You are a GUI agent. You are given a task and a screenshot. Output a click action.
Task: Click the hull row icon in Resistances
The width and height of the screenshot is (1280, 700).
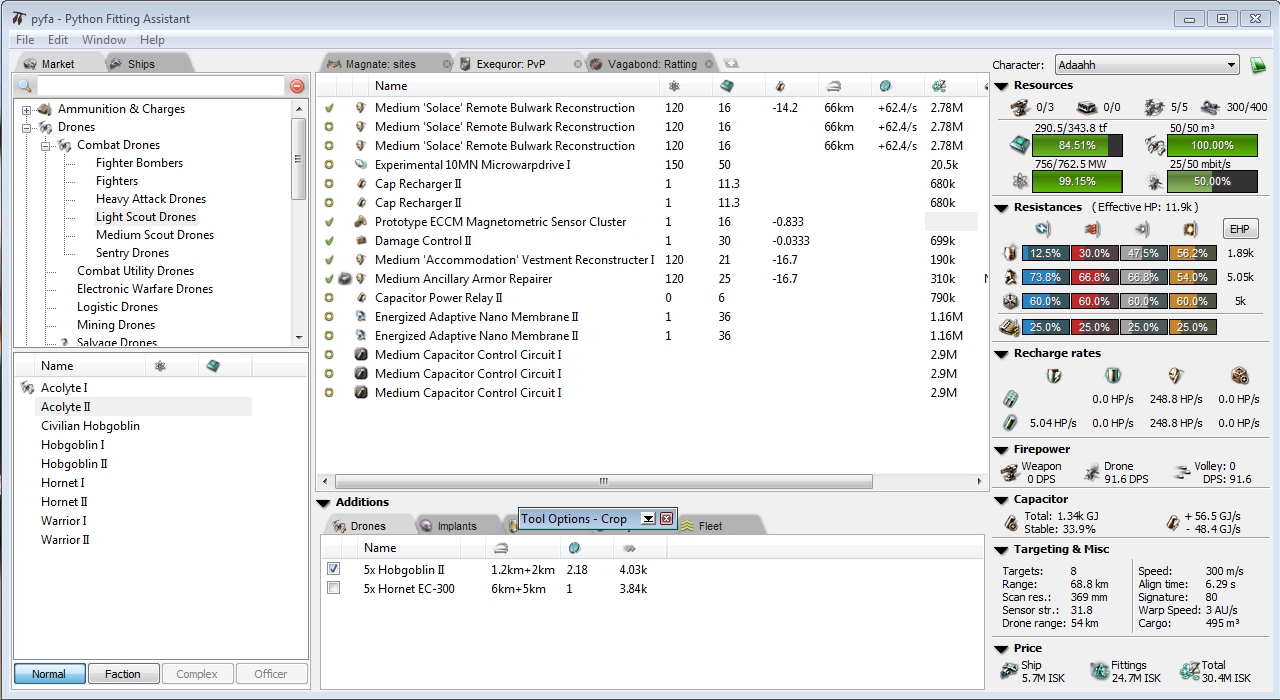point(1010,301)
